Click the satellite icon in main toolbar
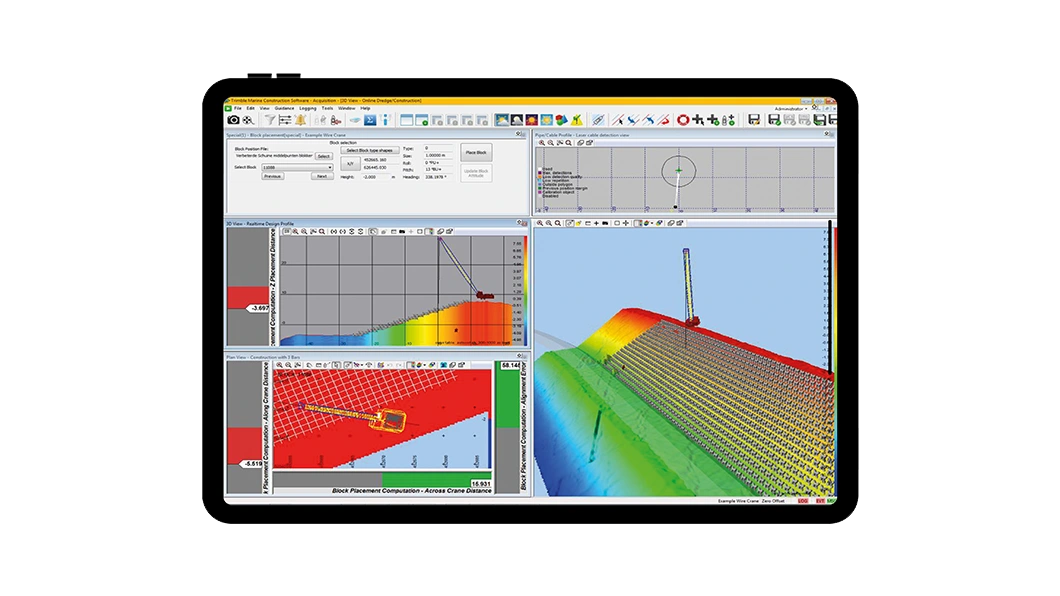Image resolution: width=1060 pixels, height=596 pixels. point(598,120)
